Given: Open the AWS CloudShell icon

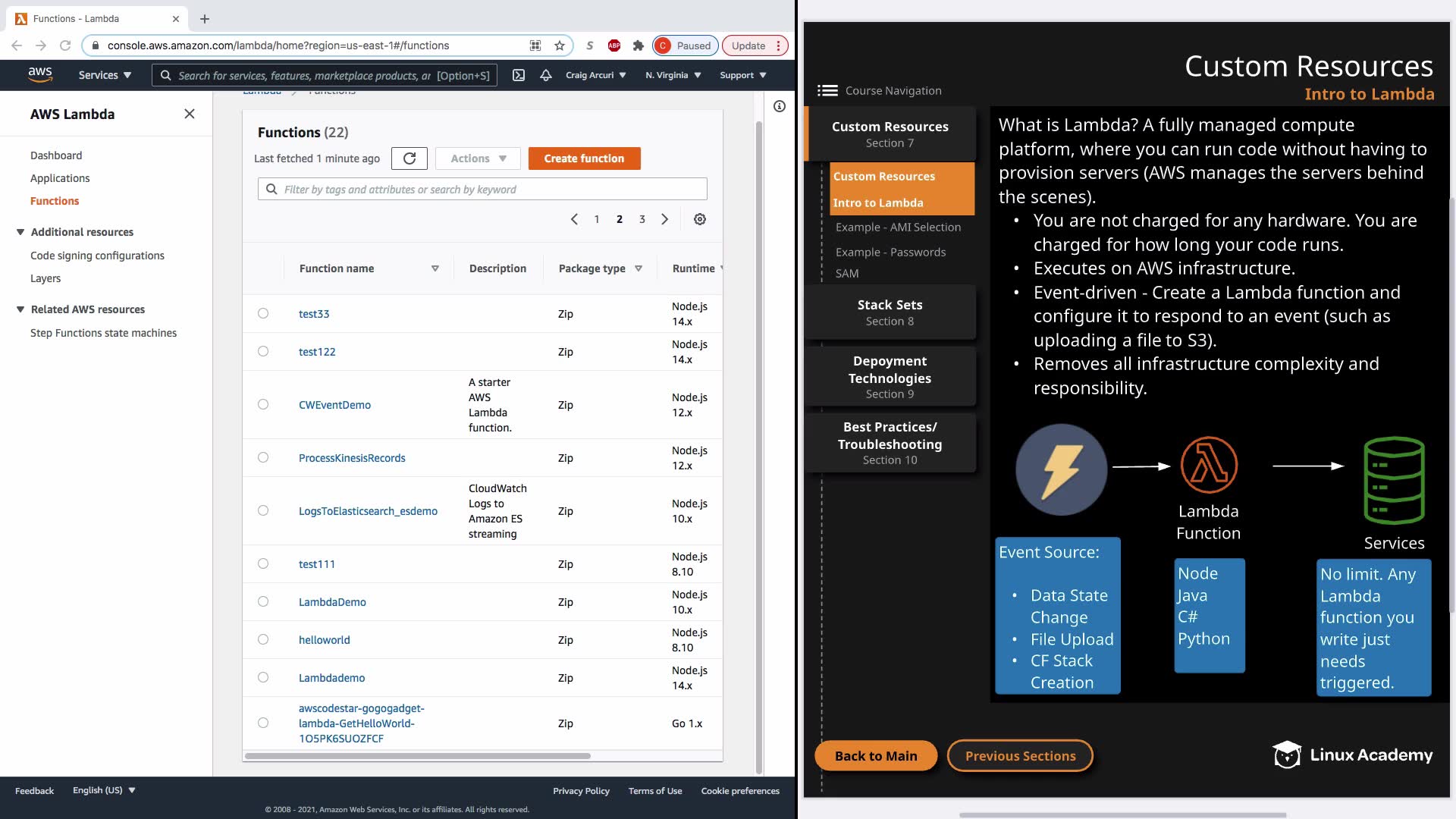Looking at the screenshot, I should click(x=519, y=75).
